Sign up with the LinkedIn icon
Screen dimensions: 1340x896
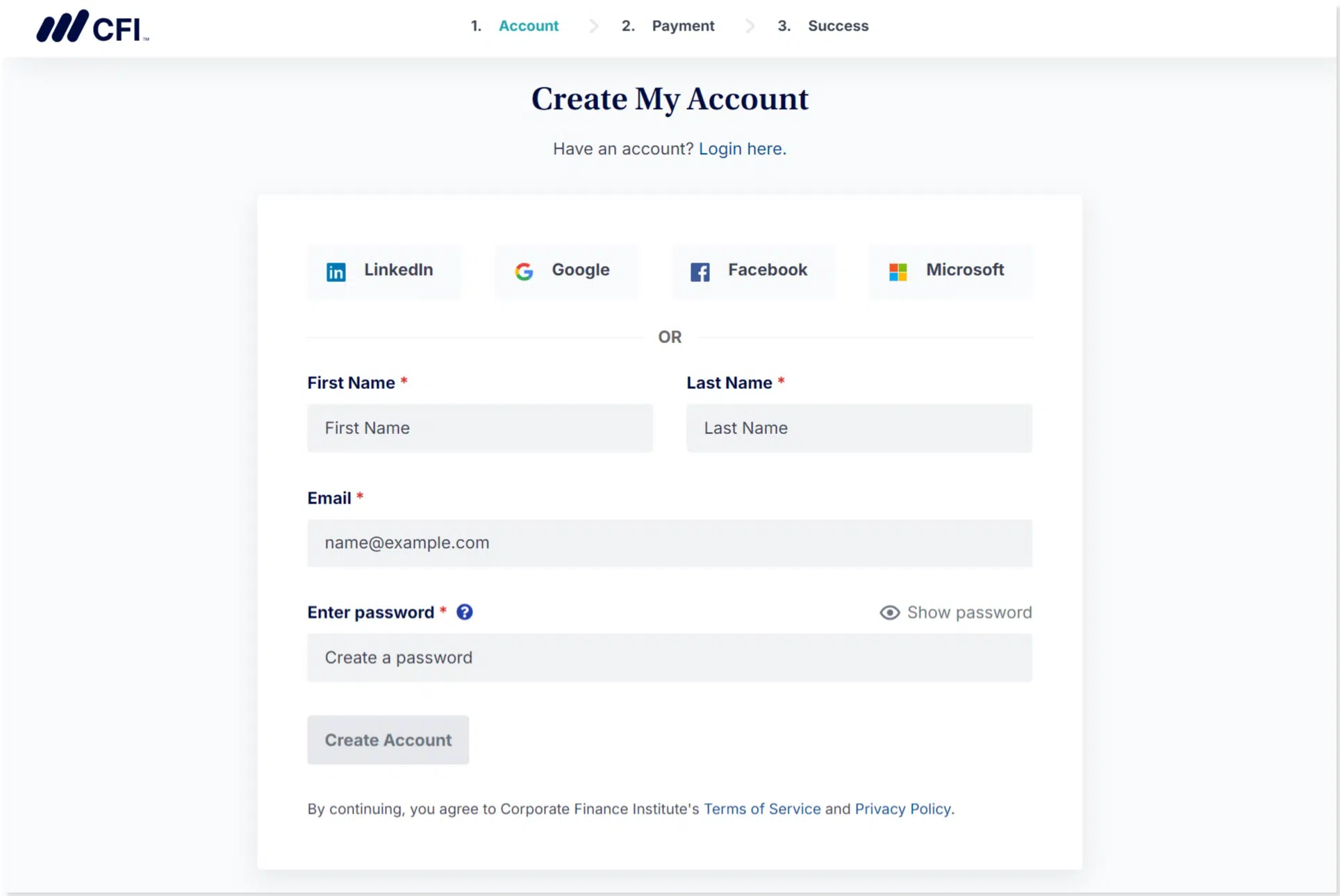[x=336, y=272]
